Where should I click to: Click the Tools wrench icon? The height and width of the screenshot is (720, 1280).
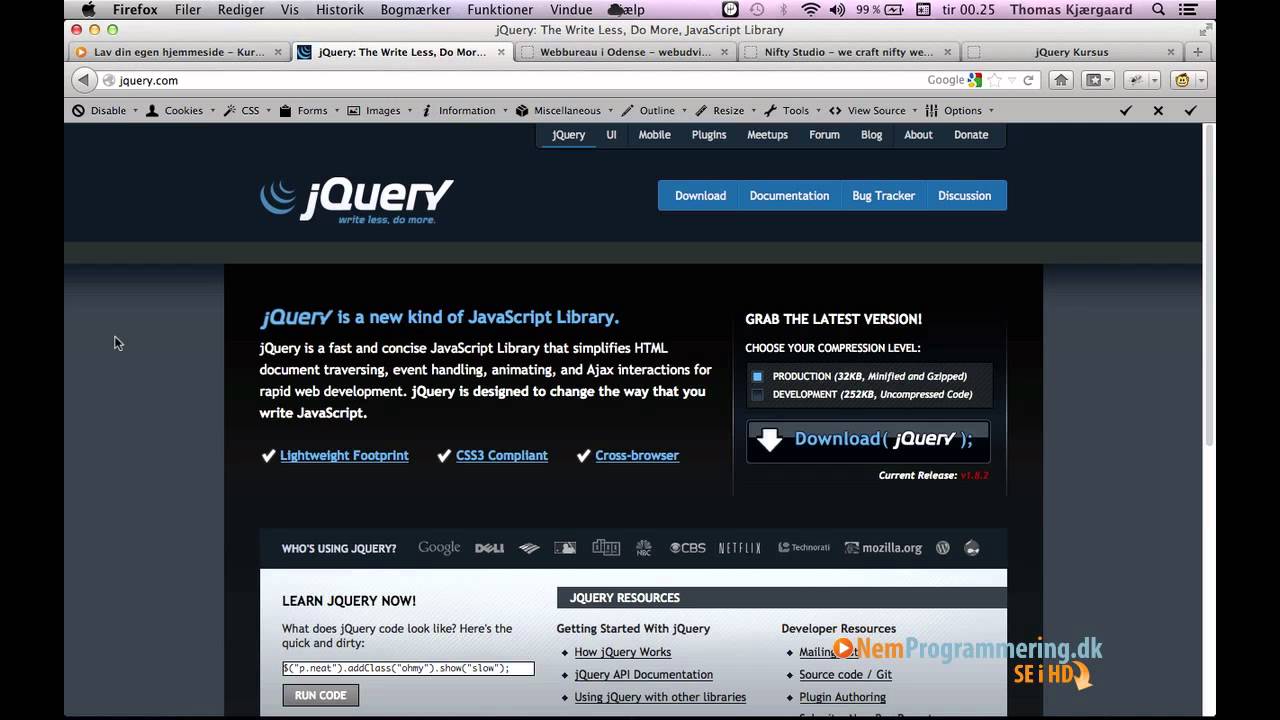click(771, 111)
